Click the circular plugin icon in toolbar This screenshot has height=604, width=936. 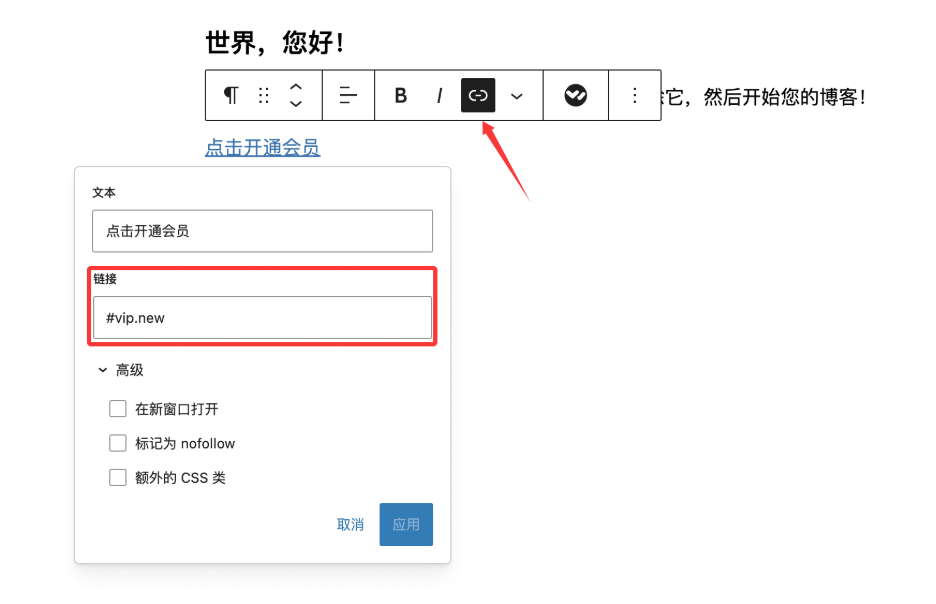pyautogui.click(x=576, y=95)
